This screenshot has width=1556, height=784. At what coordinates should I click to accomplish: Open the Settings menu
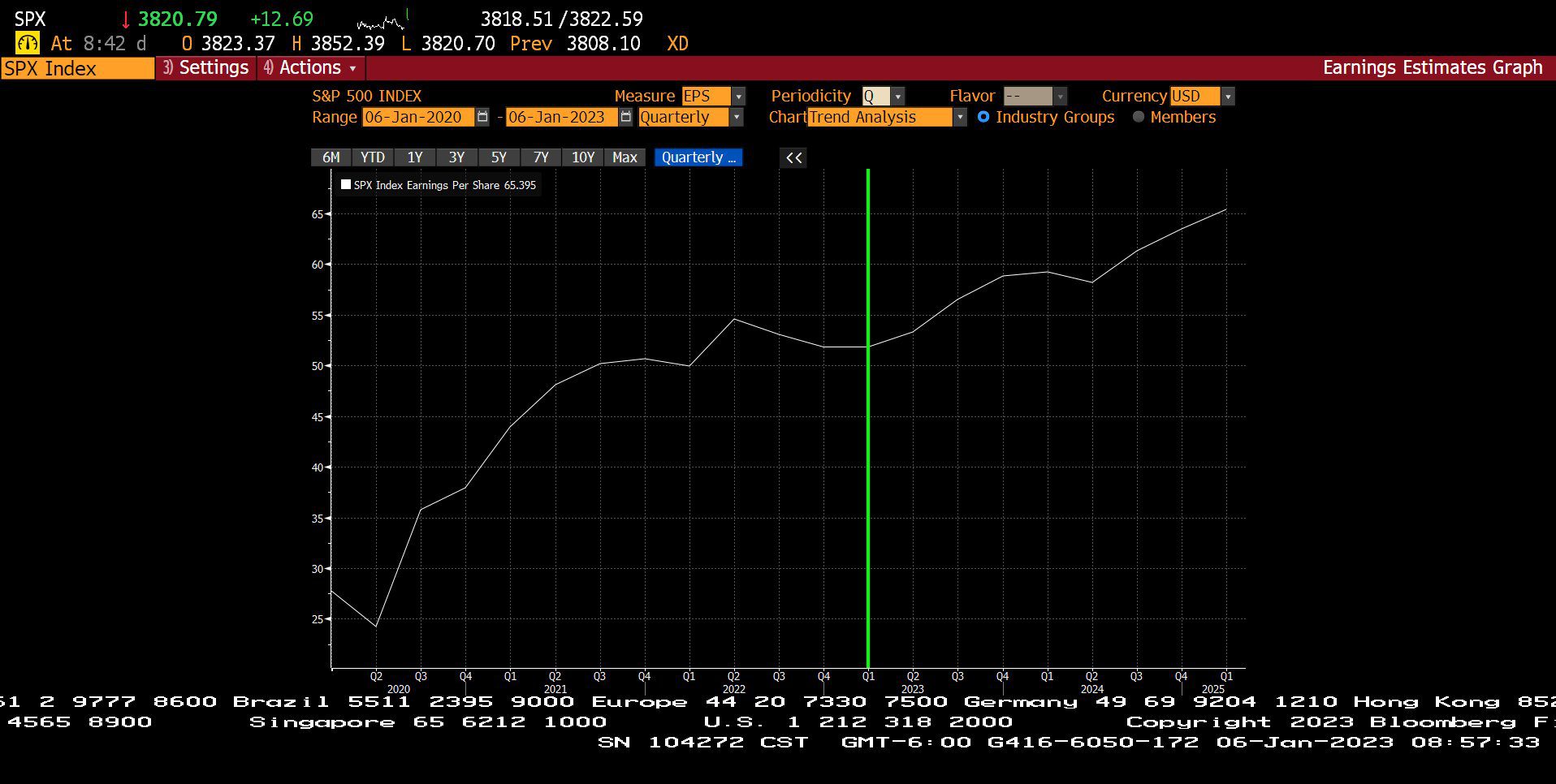click(205, 67)
